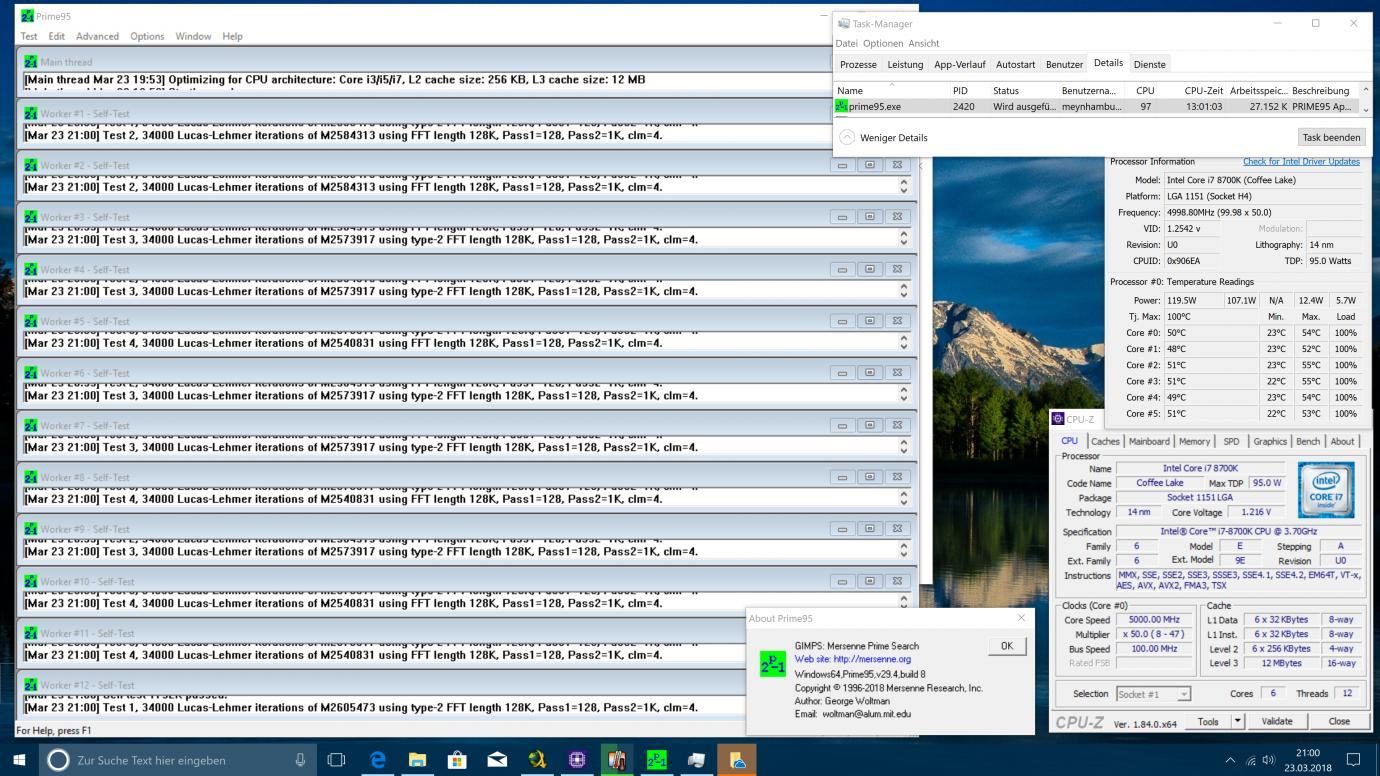This screenshot has width=1380, height=776.
Task: Click the Worker #11 Self-Test icon
Action: tap(30, 634)
